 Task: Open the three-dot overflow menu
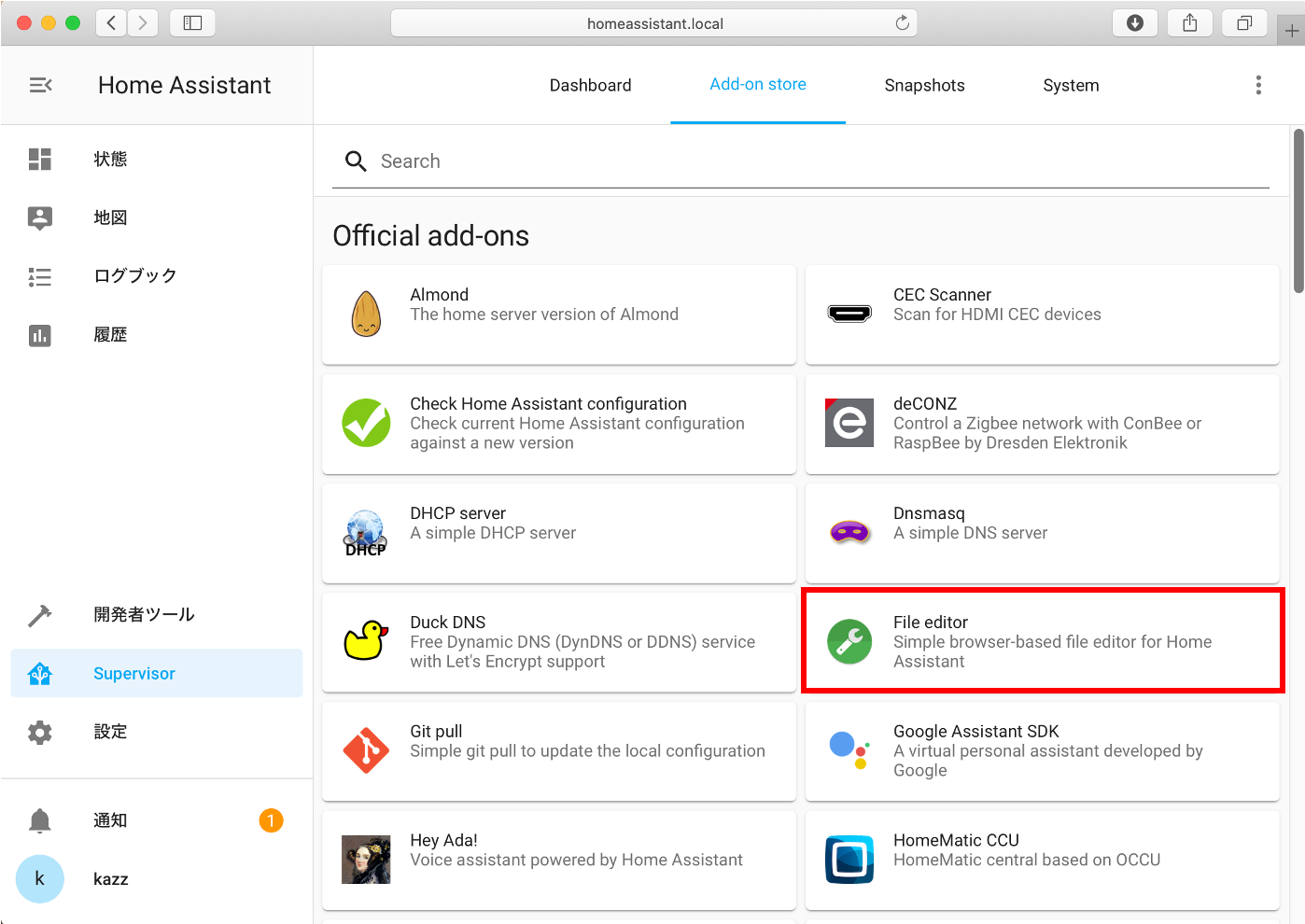click(x=1258, y=85)
